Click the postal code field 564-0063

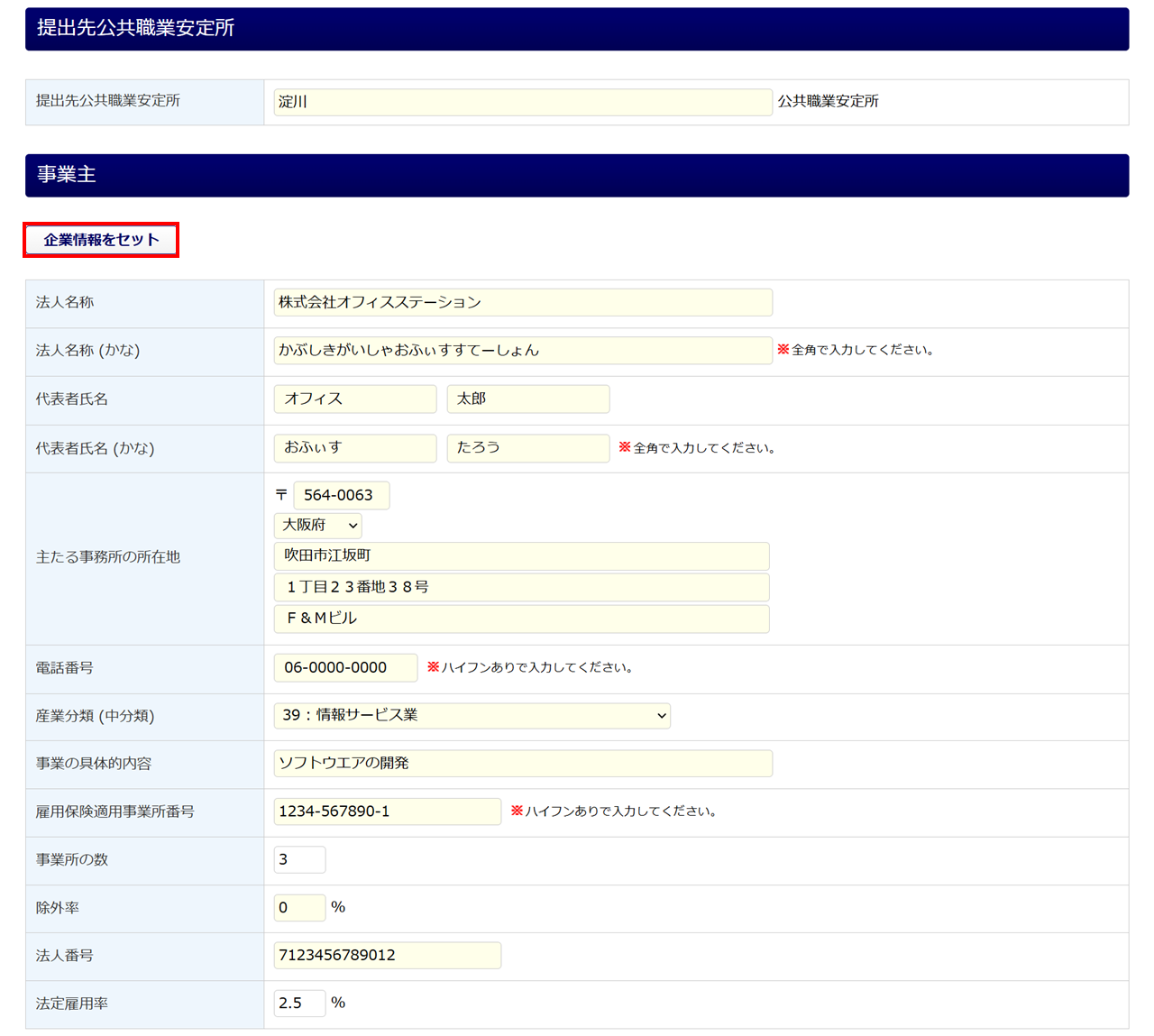[341, 495]
